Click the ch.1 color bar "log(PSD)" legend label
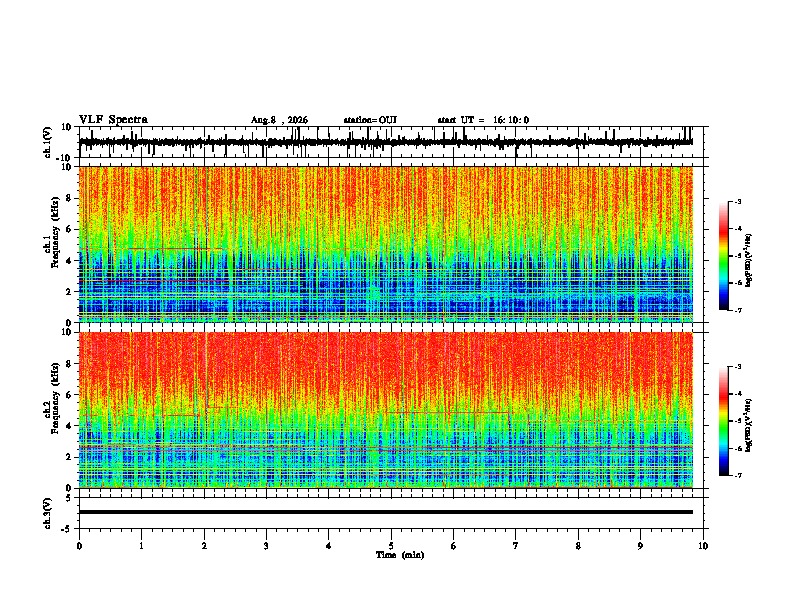The image size is (792, 612). [x=749, y=260]
